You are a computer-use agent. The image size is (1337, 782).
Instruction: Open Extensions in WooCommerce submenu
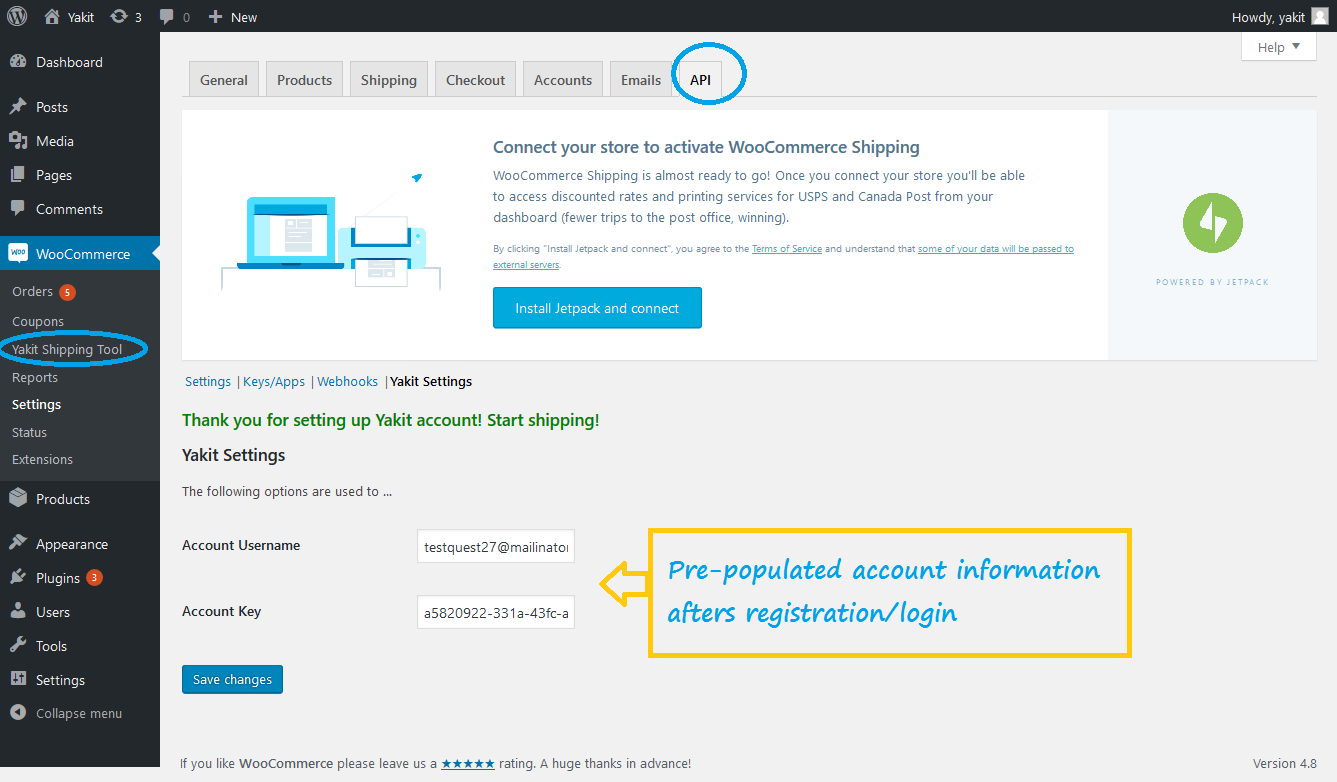[42, 459]
